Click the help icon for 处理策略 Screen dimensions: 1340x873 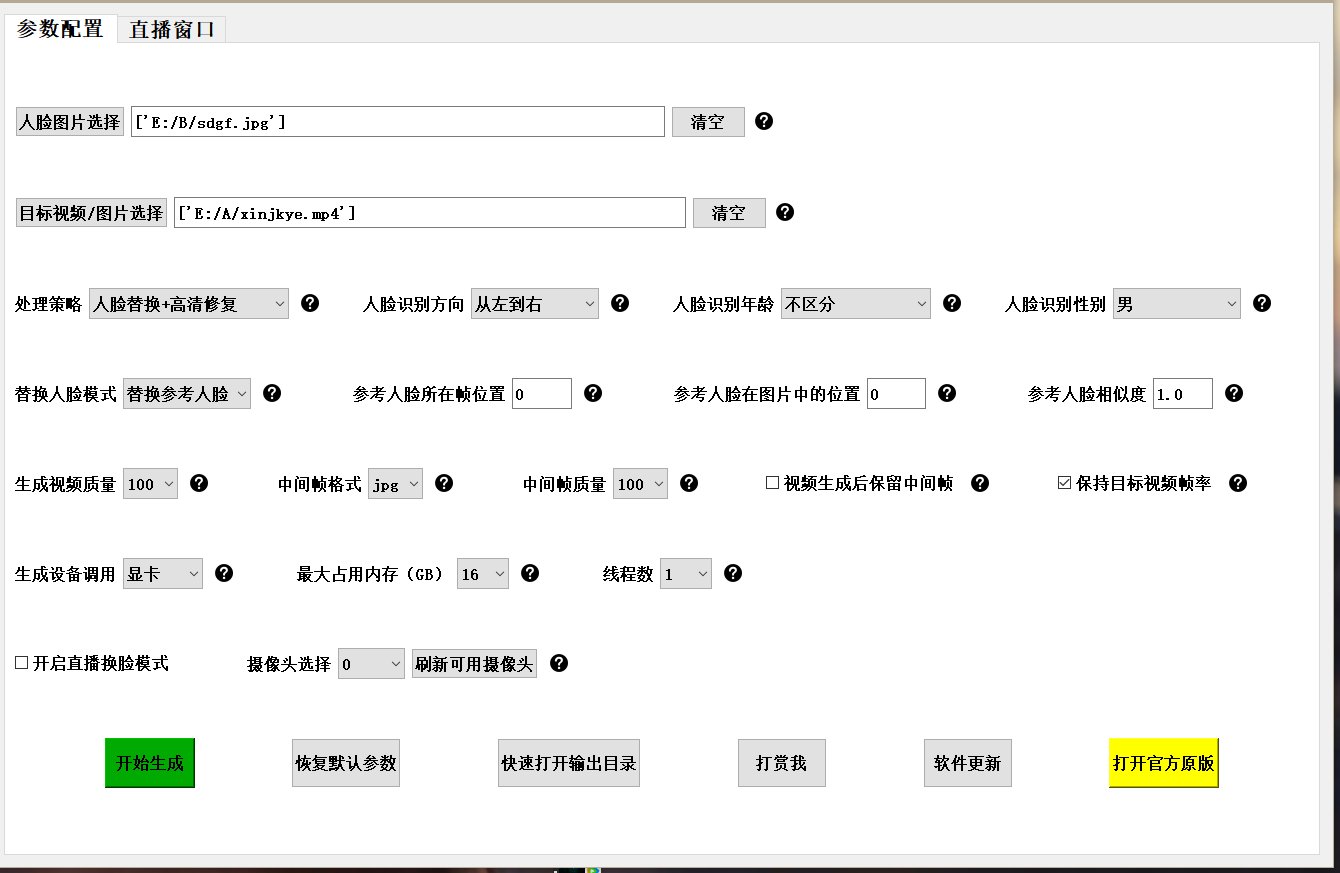310,303
